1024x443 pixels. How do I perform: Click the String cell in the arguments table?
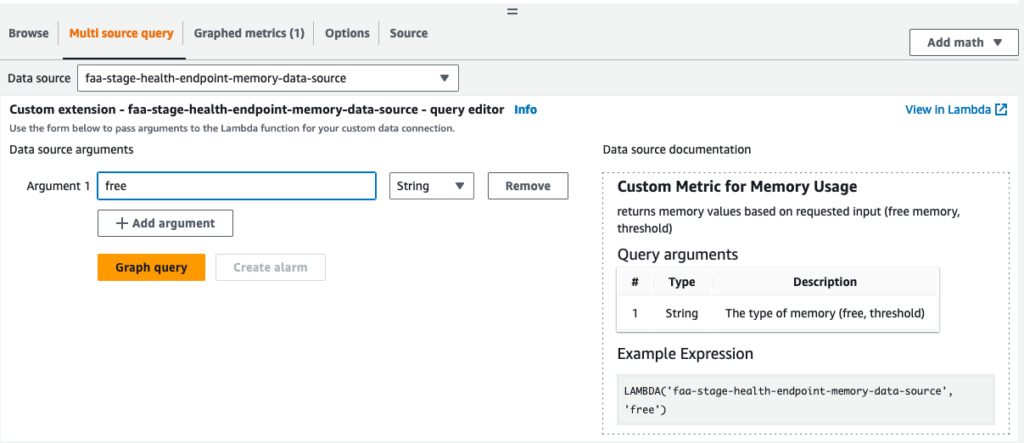tap(682, 313)
